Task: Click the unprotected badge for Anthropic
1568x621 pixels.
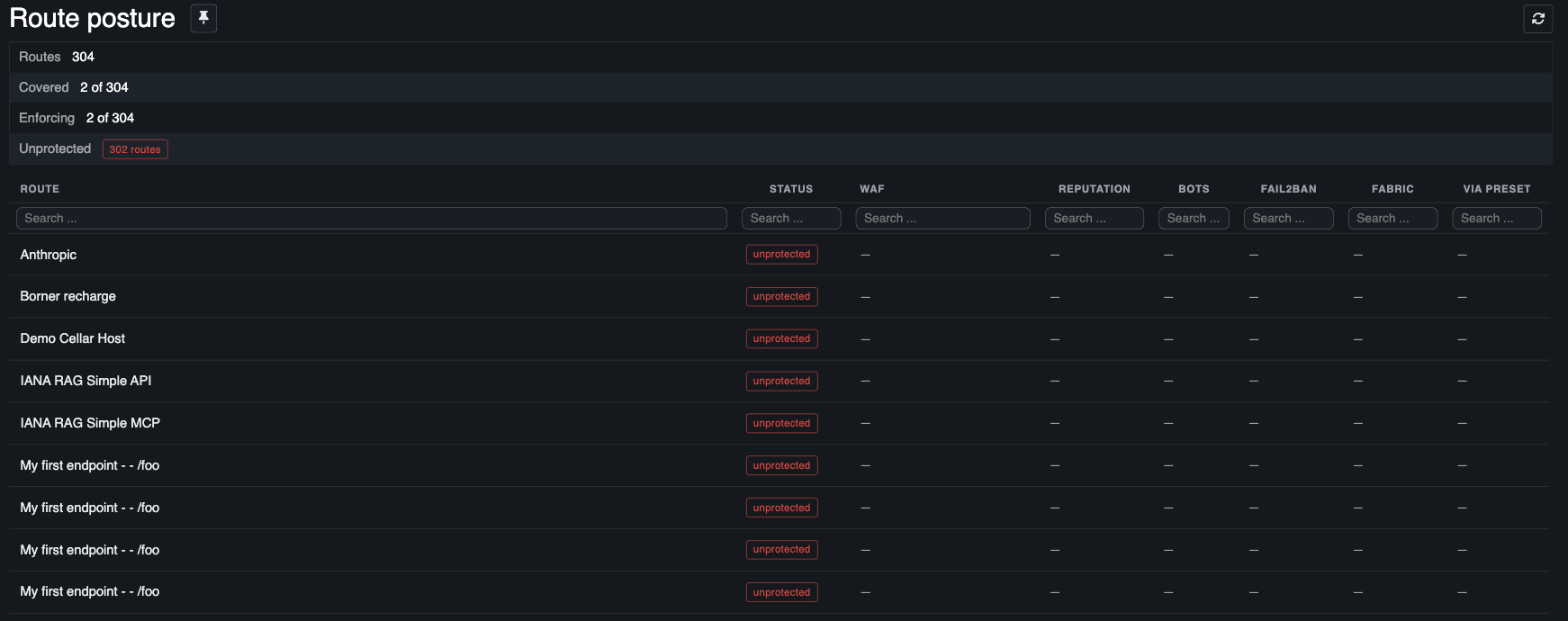Action: 782,255
